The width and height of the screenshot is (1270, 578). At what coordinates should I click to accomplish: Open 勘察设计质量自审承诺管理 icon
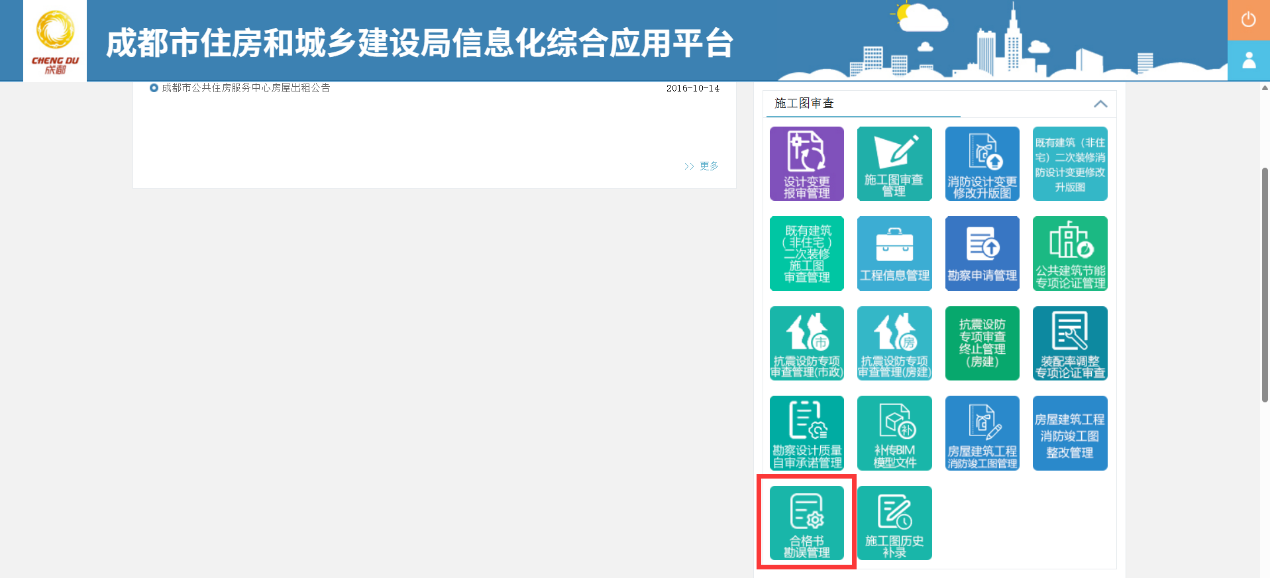(806, 432)
